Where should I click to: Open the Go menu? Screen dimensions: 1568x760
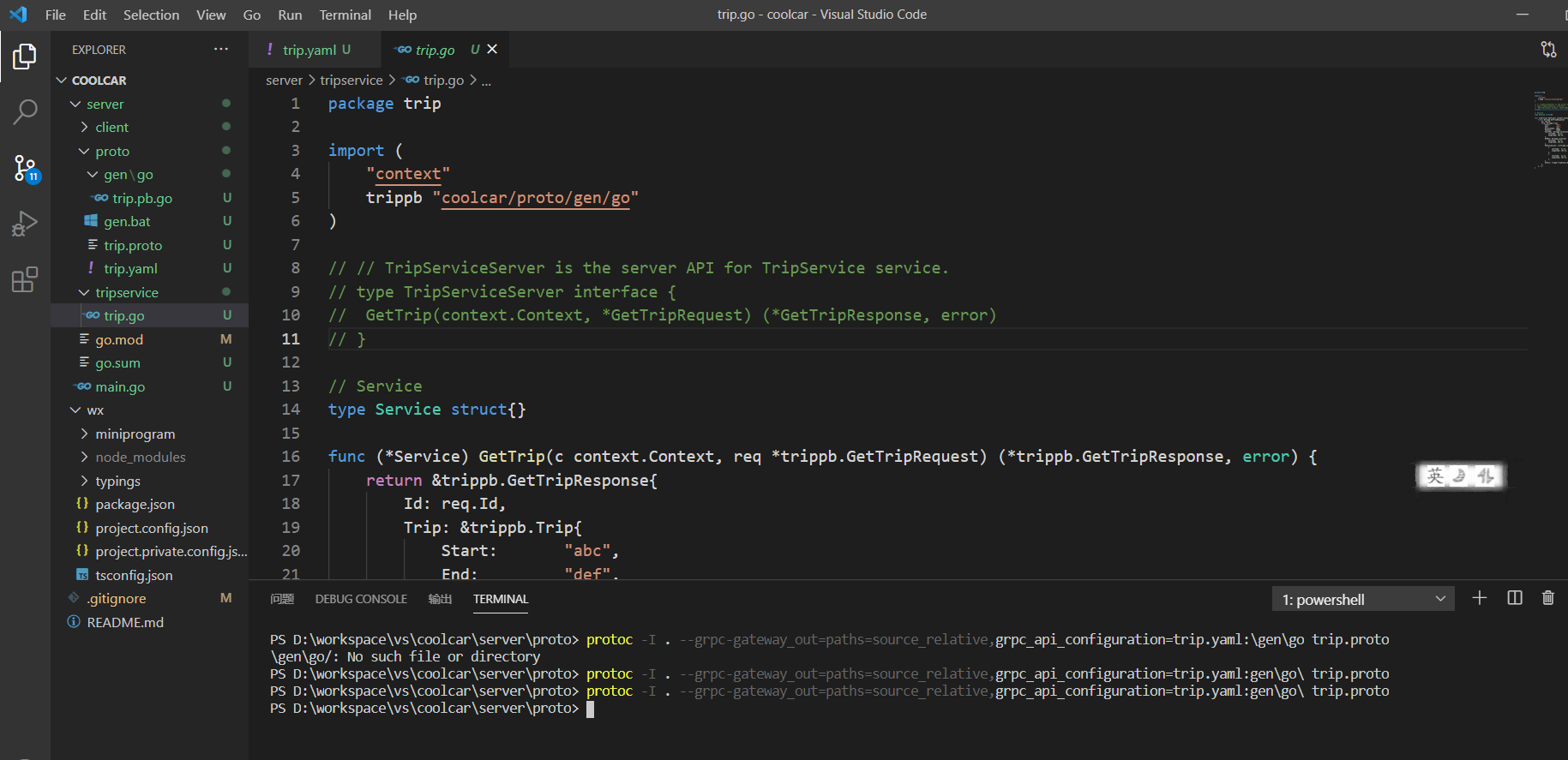tap(252, 15)
